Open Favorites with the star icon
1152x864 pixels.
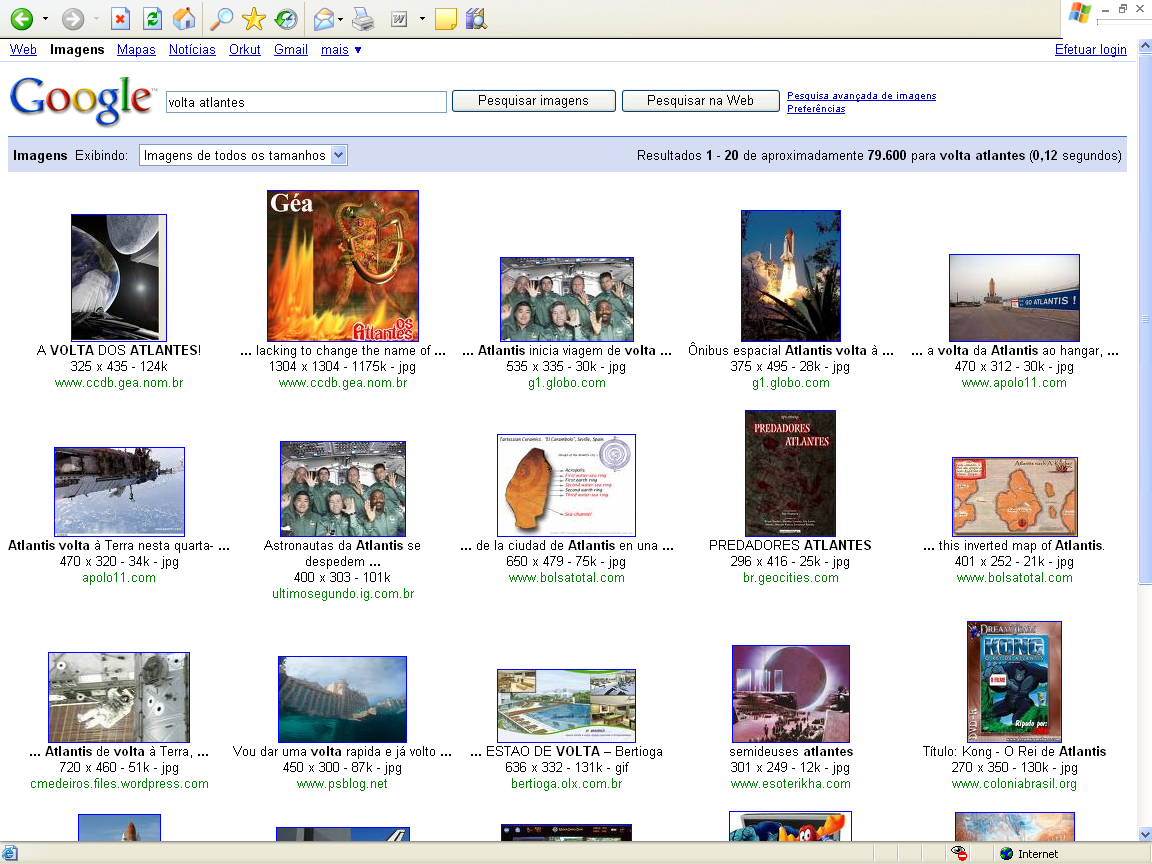tap(253, 19)
